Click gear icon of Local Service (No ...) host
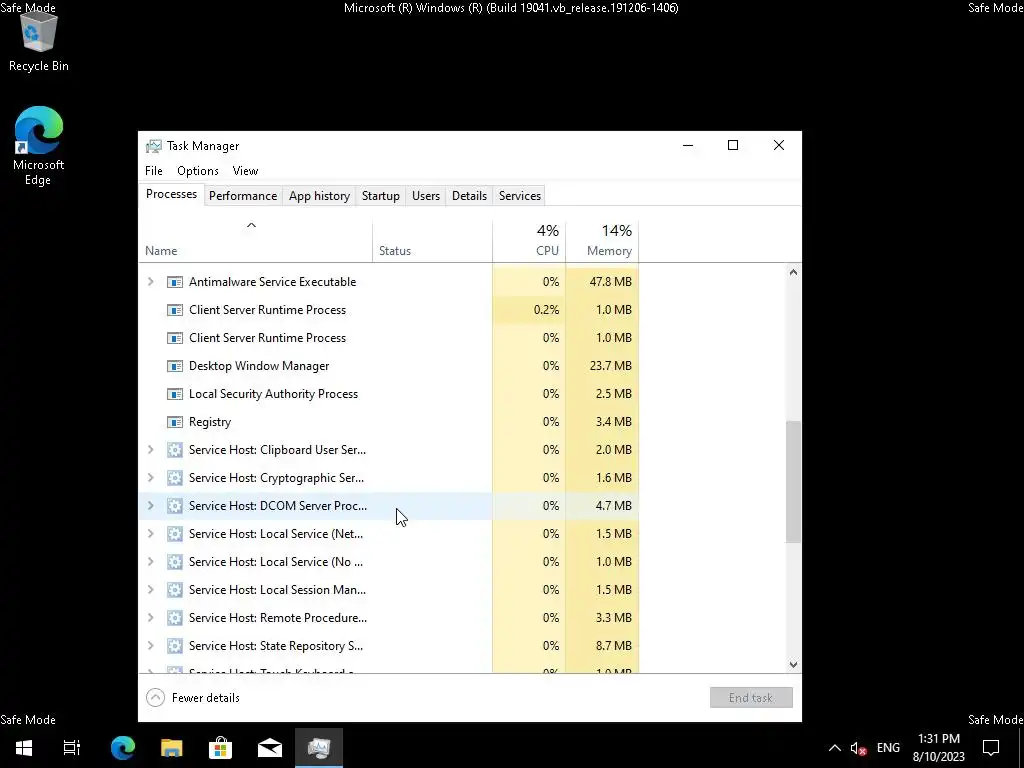Screen dimensions: 1024x768 click(174, 562)
